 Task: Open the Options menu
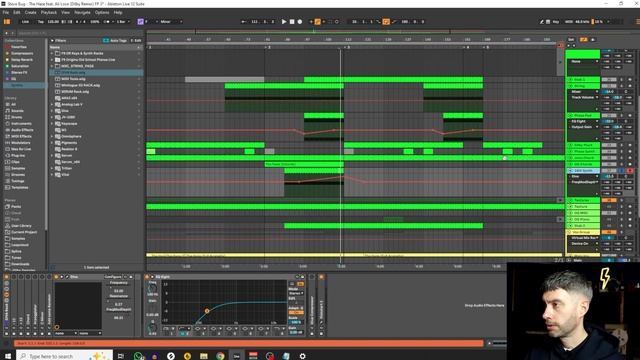click(x=102, y=13)
